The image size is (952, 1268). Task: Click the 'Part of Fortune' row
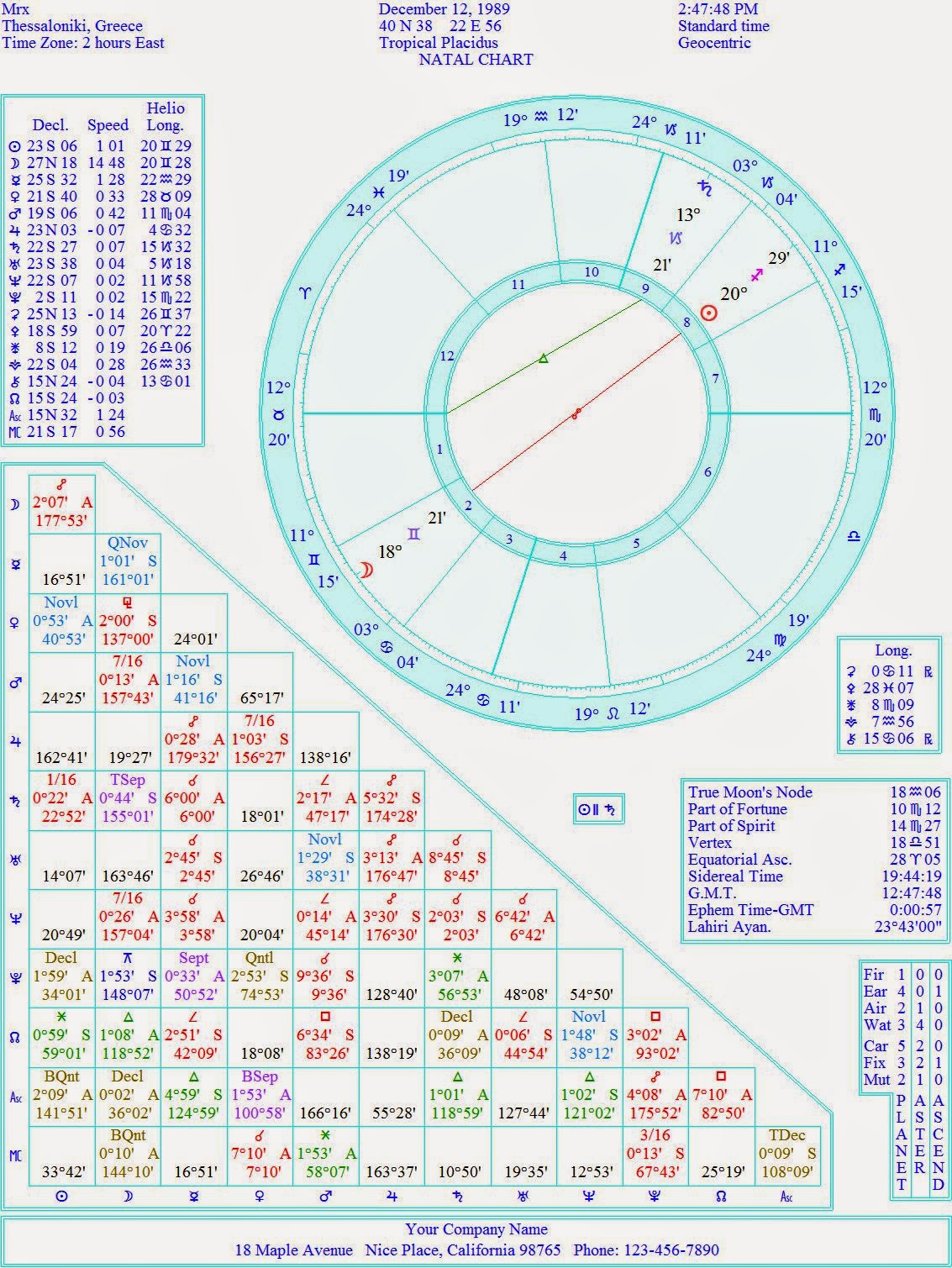click(814, 809)
